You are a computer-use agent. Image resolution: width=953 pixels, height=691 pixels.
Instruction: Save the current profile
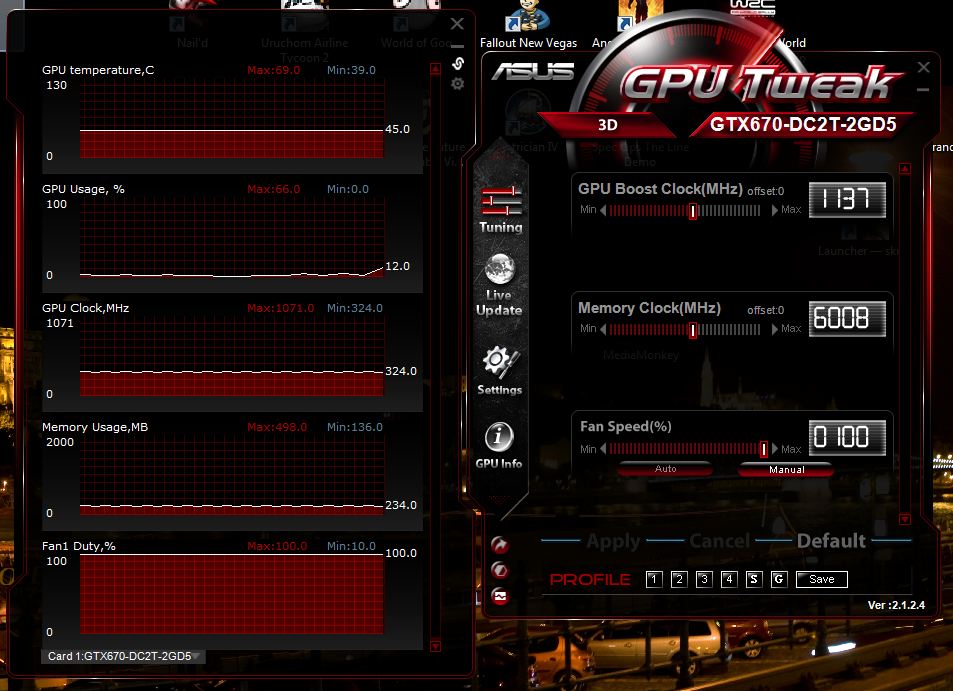[x=822, y=579]
